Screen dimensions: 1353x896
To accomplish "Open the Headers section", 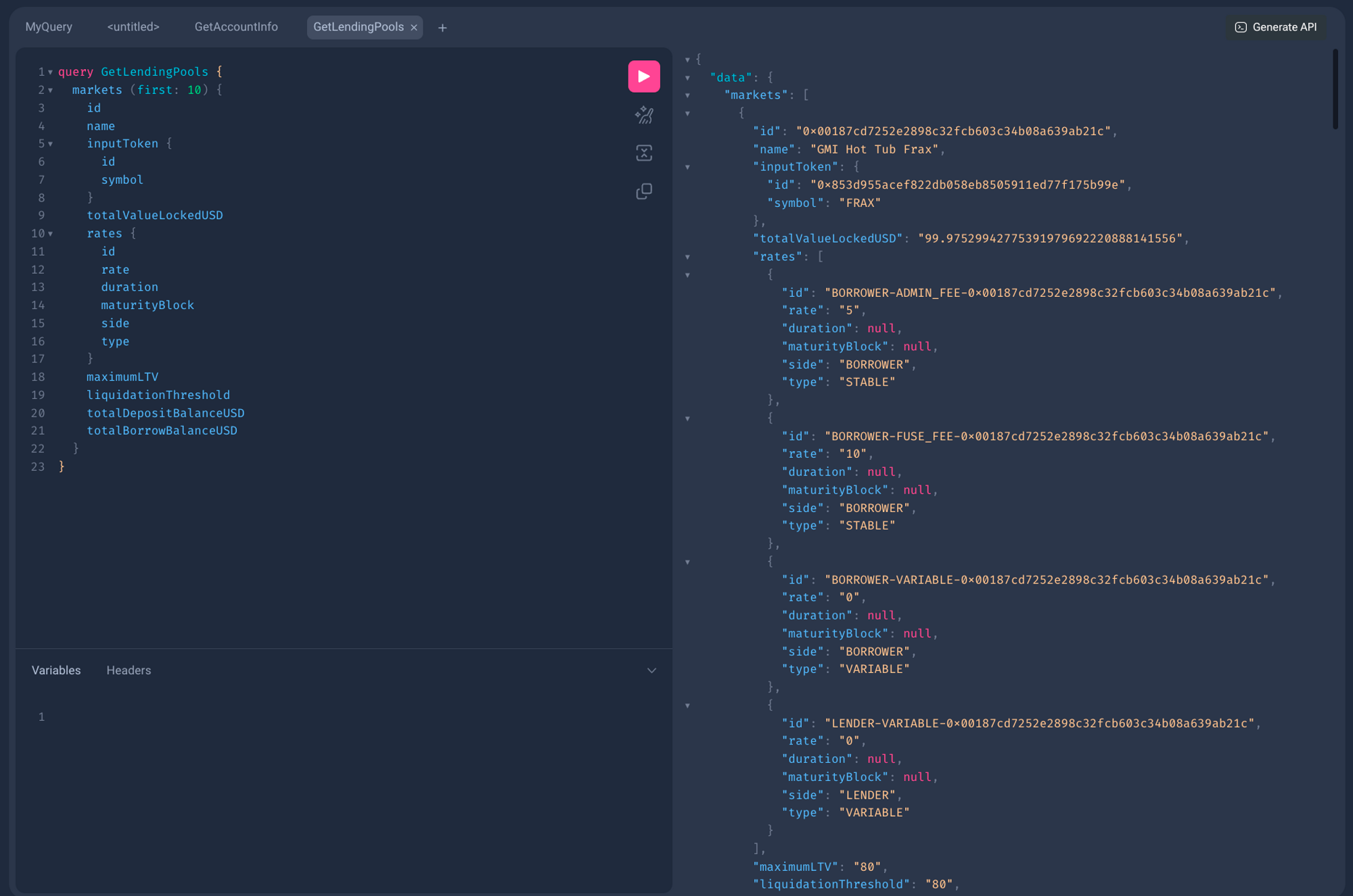I will click(x=129, y=670).
